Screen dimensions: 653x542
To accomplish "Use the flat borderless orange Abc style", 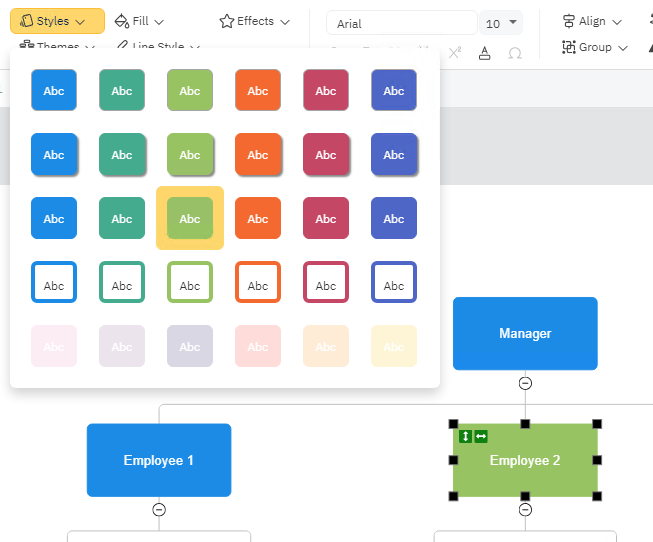I will coord(258,218).
